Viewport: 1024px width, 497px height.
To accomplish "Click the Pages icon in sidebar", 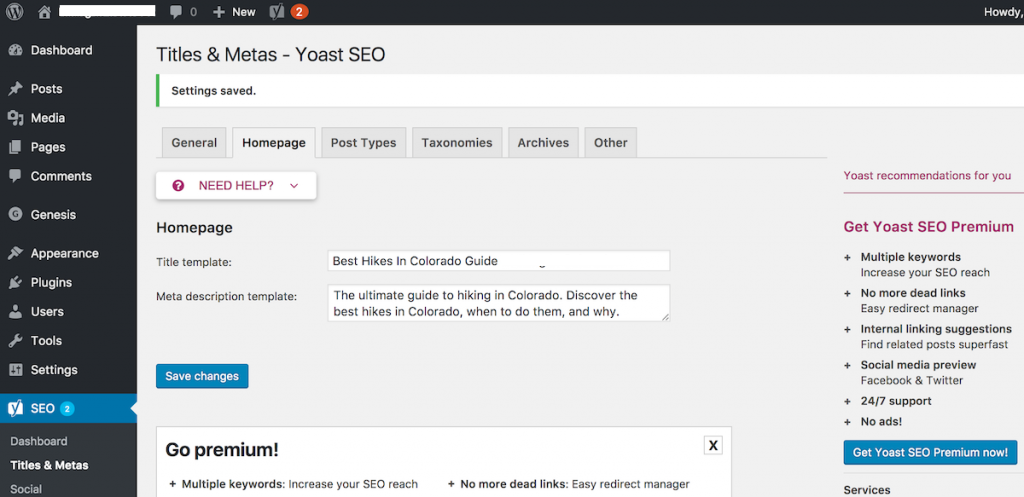I will point(16,147).
